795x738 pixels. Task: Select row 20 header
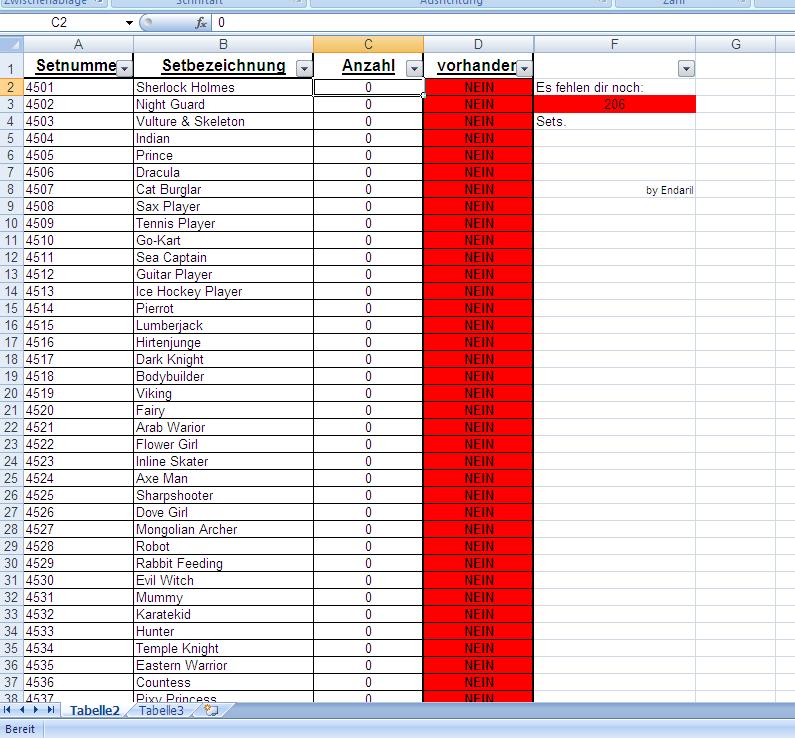11,393
